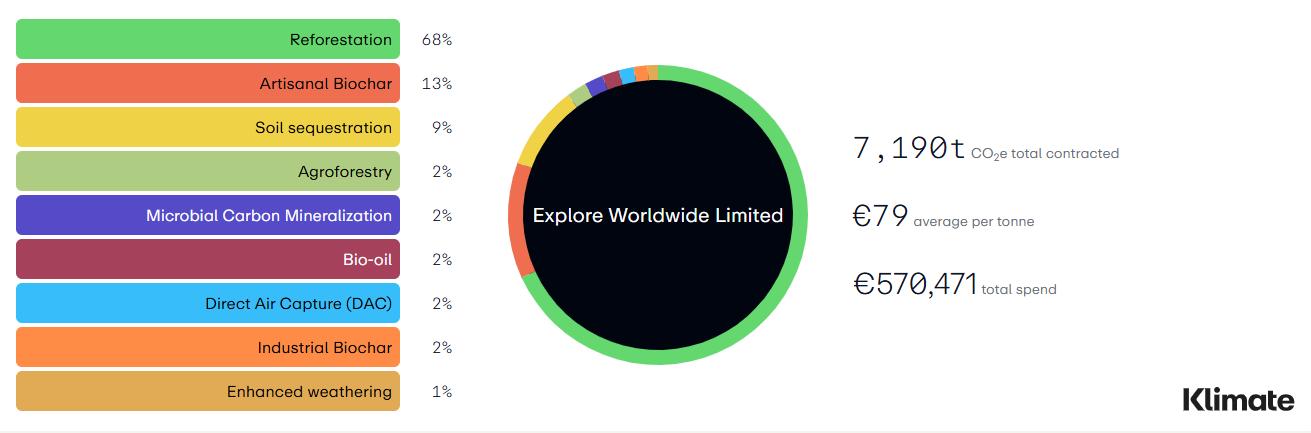Click the 68% Reforestation percentage label
This screenshot has height=433, width=1311.
tap(437, 40)
